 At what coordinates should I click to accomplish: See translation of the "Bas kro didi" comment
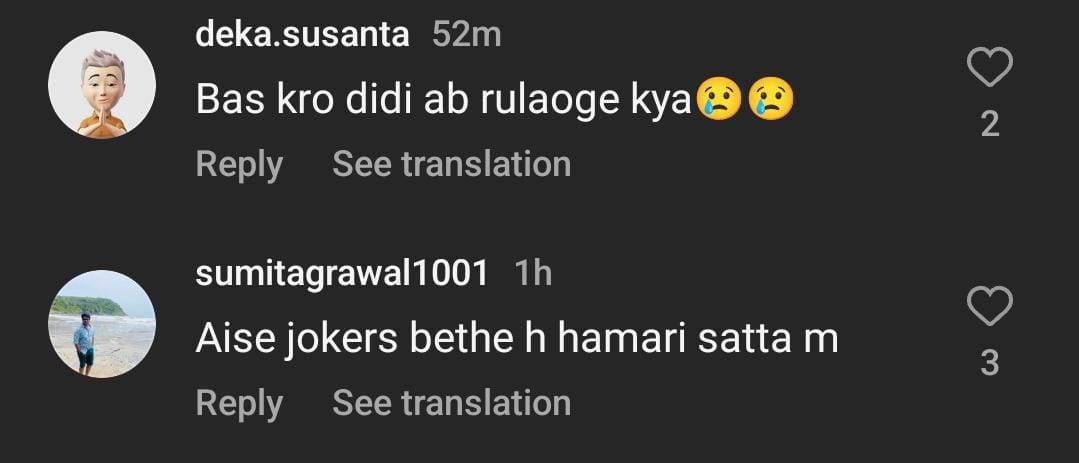point(451,164)
